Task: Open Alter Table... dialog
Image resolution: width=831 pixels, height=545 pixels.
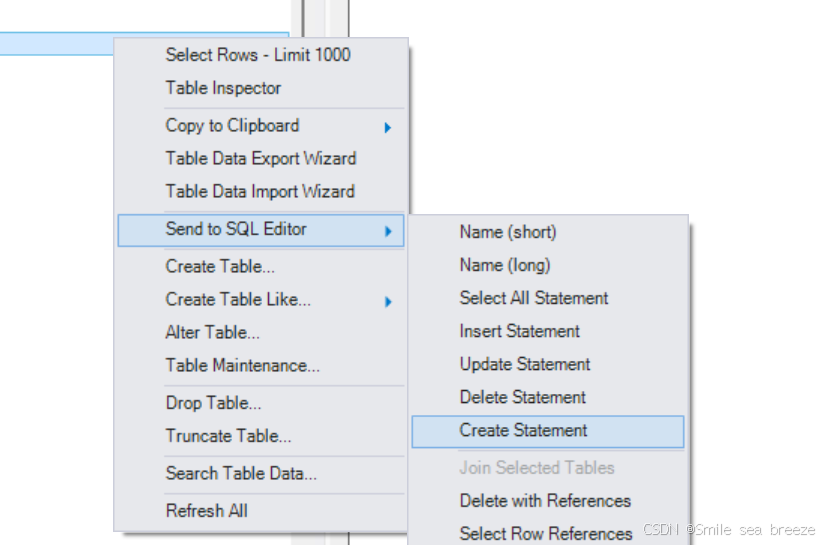Action: click(213, 332)
